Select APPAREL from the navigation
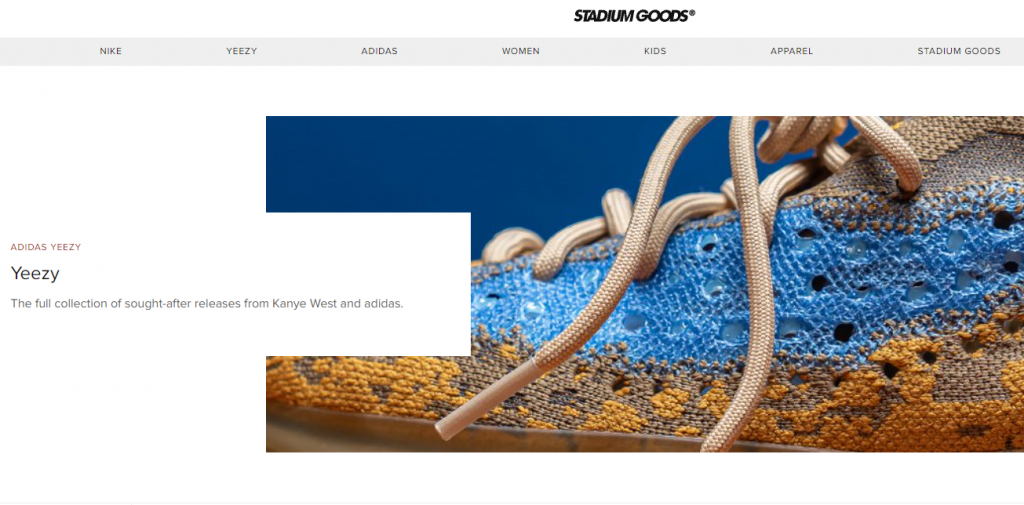This screenshot has width=1024, height=505. point(792,51)
